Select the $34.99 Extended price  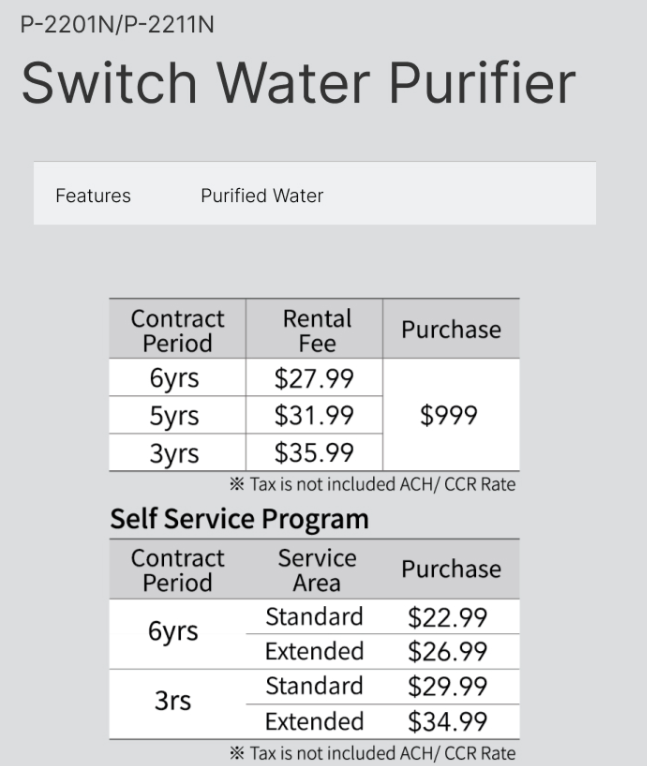coord(447,721)
